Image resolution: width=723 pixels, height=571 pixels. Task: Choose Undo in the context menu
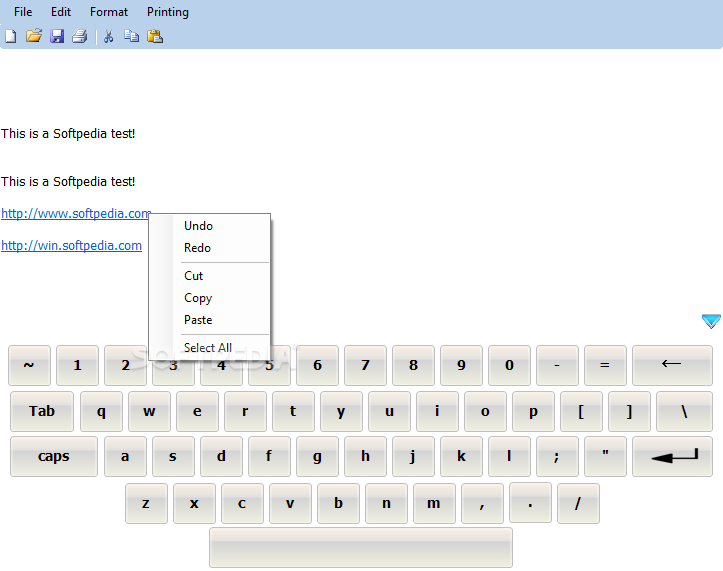pos(209,226)
